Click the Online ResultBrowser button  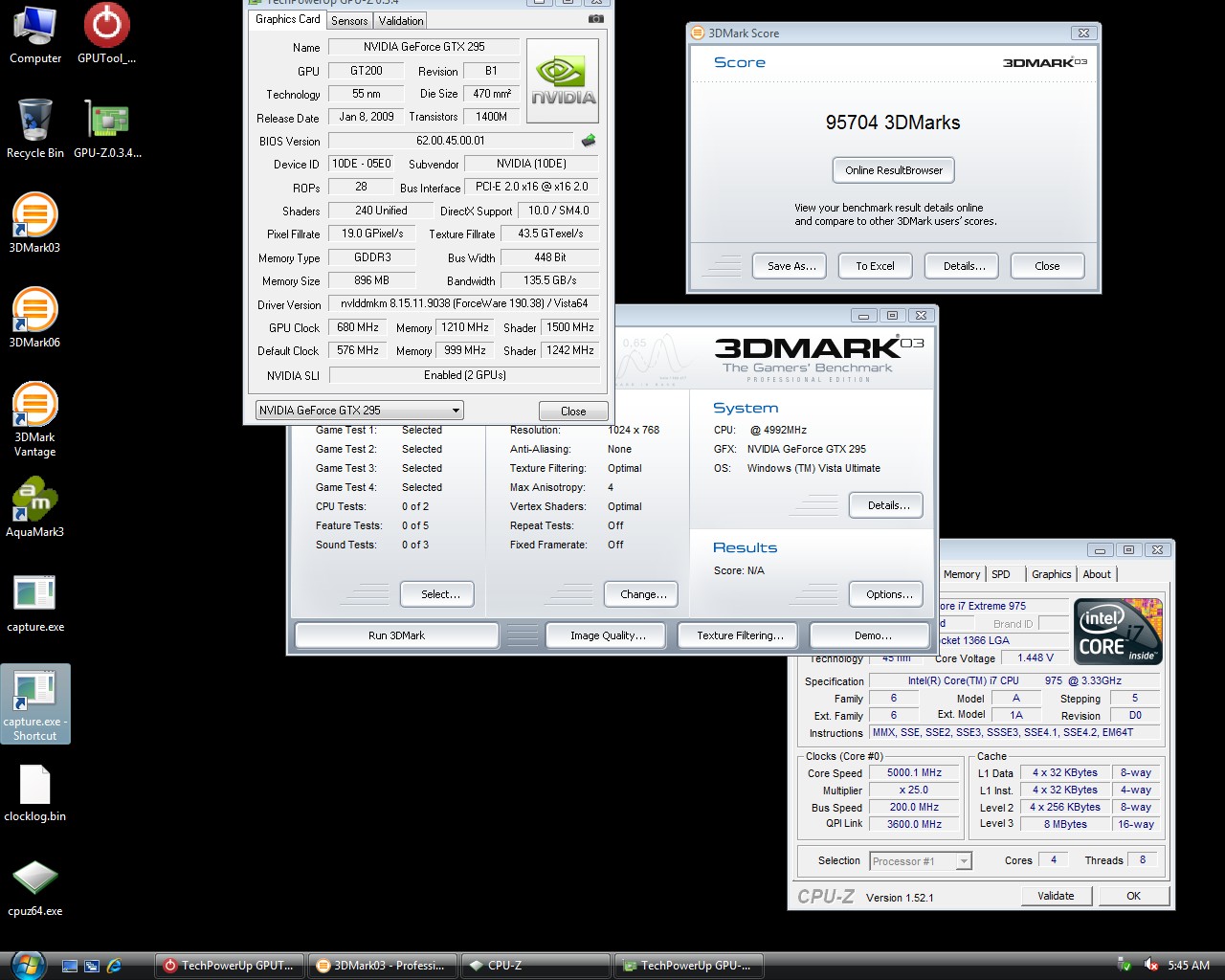pos(894,170)
